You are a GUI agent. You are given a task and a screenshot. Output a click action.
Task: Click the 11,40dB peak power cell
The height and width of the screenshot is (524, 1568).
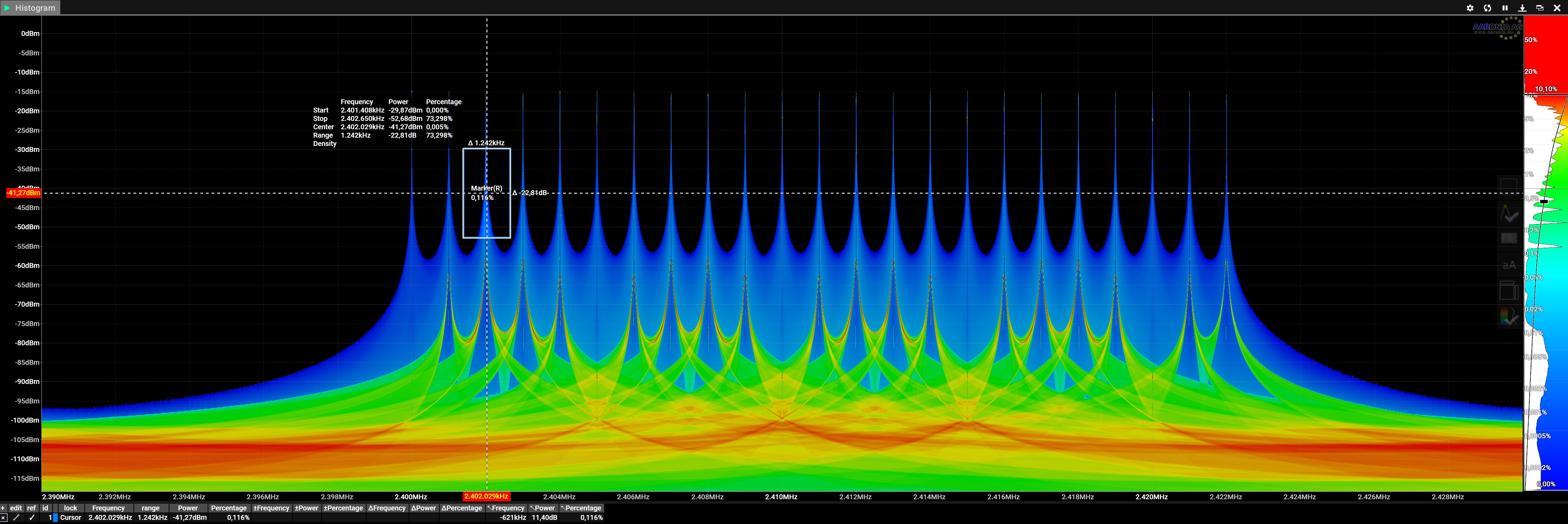tap(544, 518)
